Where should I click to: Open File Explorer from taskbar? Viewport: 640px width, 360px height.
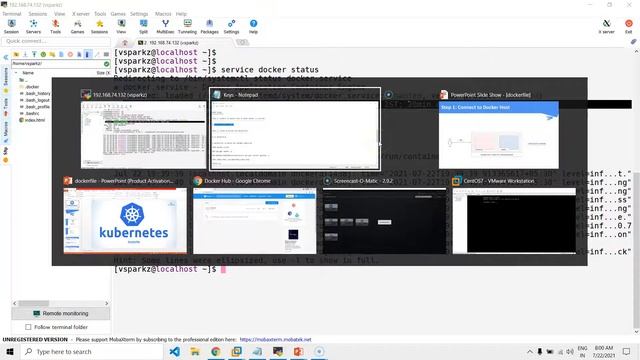[x=195, y=351]
